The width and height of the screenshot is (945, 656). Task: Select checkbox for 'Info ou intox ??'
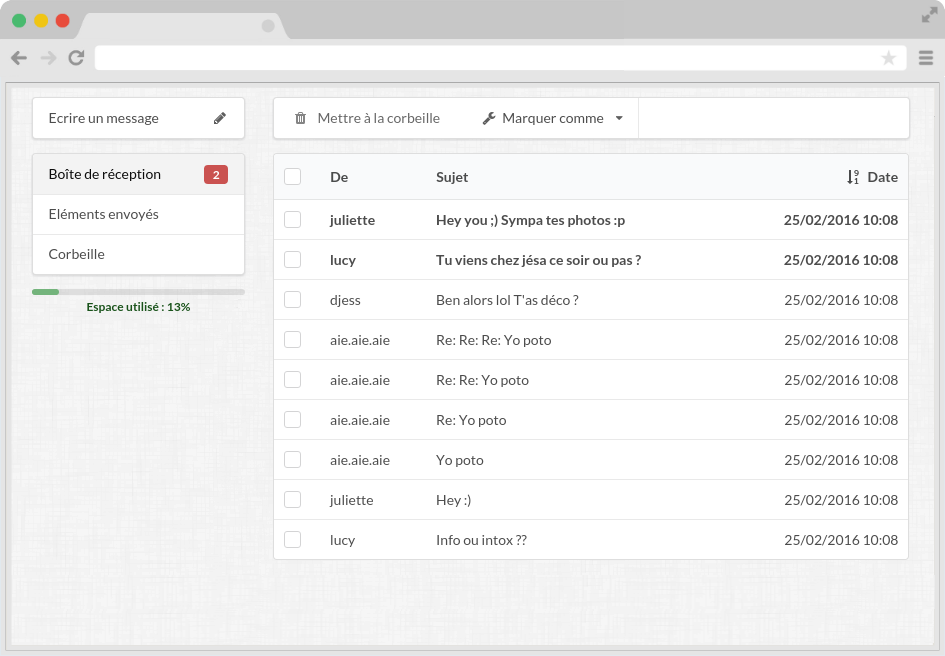pos(292,540)
